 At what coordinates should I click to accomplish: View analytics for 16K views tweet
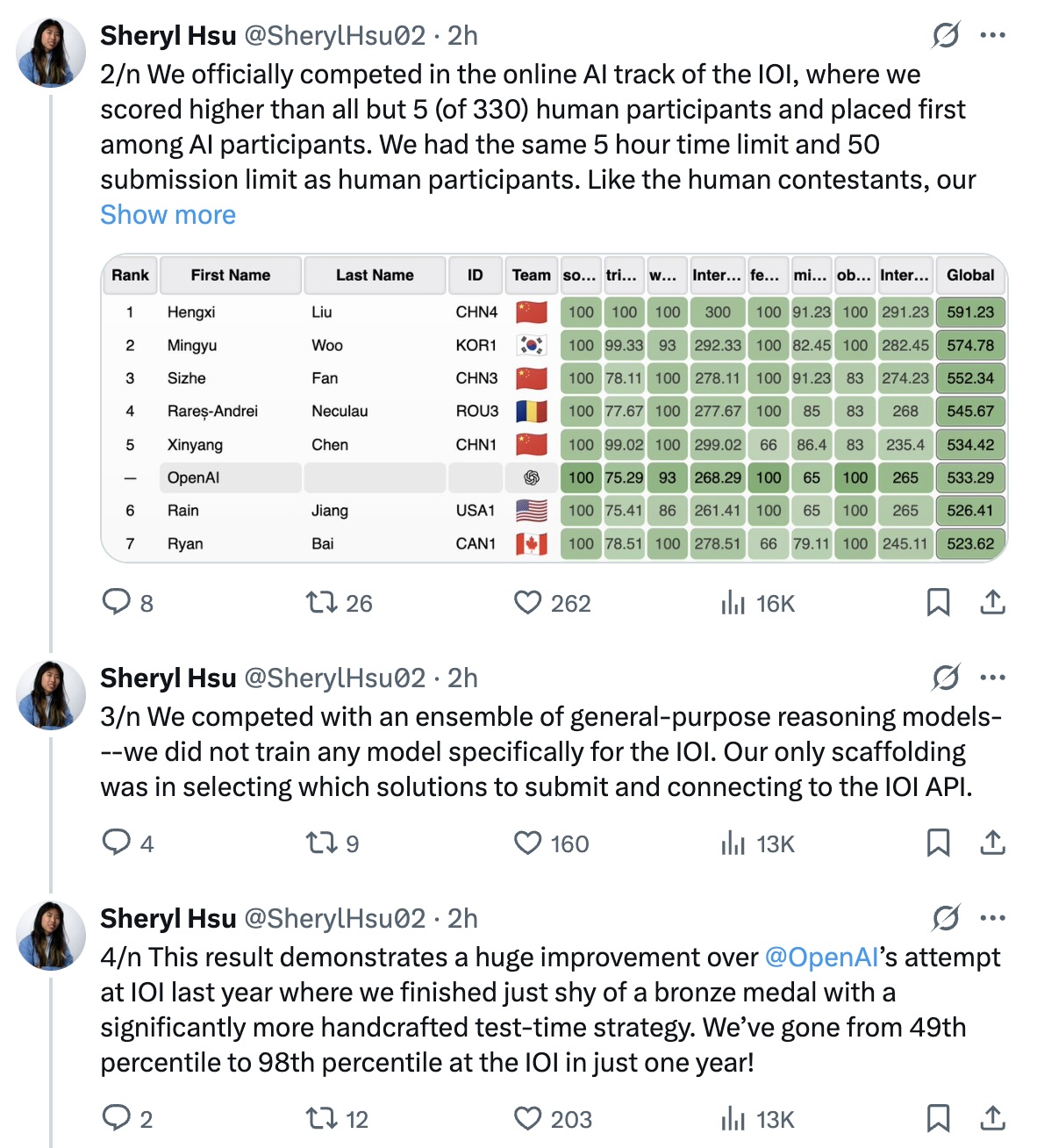pos(733,602)
